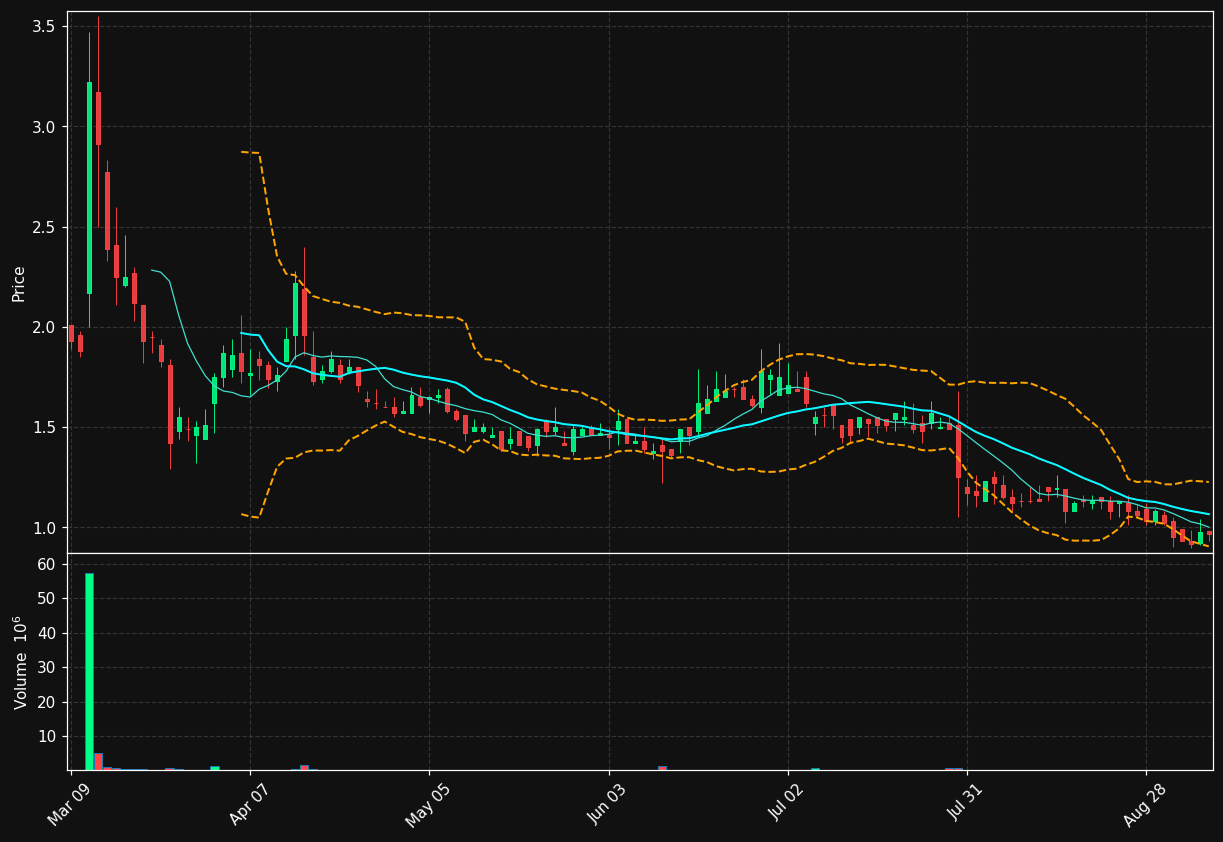Click the Mar 09 date label
The height and width of the screenshot is (842, 1223).
click(66, 806)
